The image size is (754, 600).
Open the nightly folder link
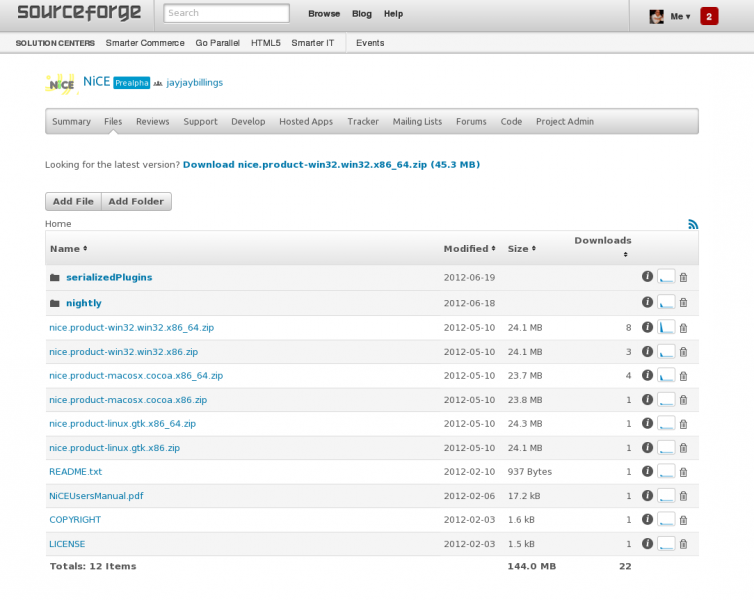(84, 303)
